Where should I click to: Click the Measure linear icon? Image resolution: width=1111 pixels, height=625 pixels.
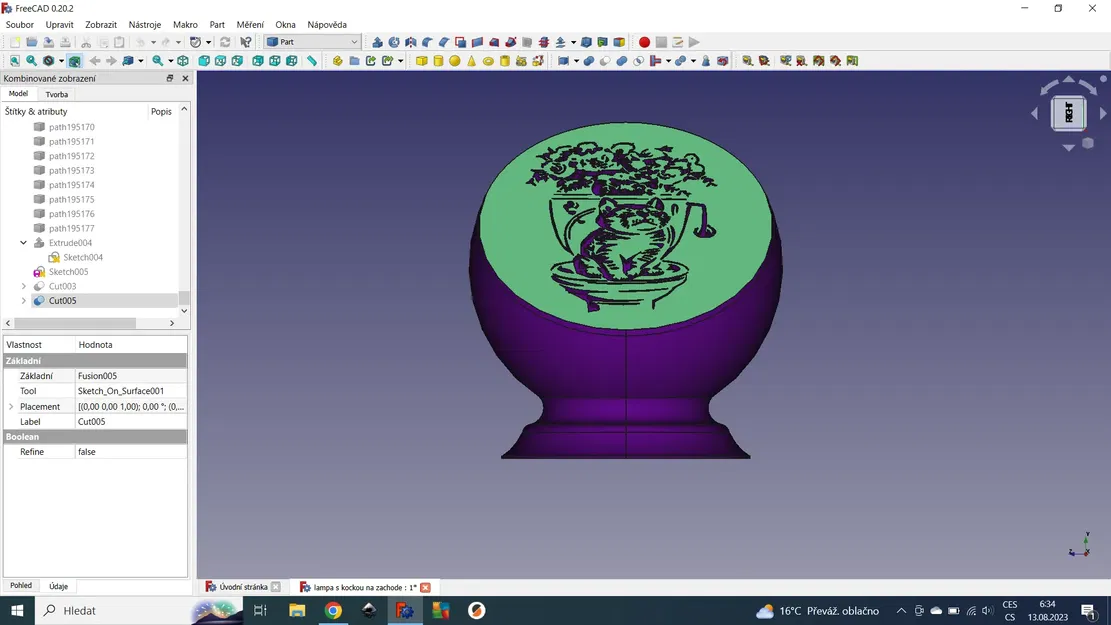748,61
